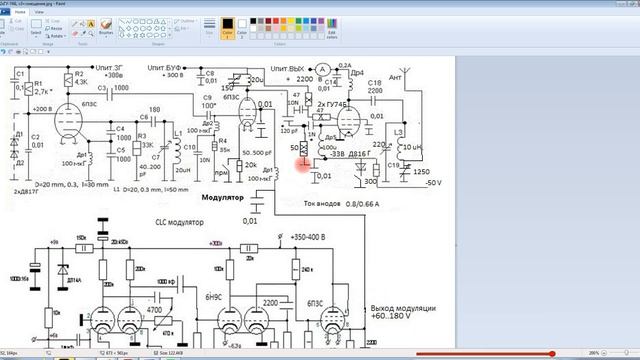Choose the white color swatch
The width and height of the screenshot is (640, 360).
[253, 29]
